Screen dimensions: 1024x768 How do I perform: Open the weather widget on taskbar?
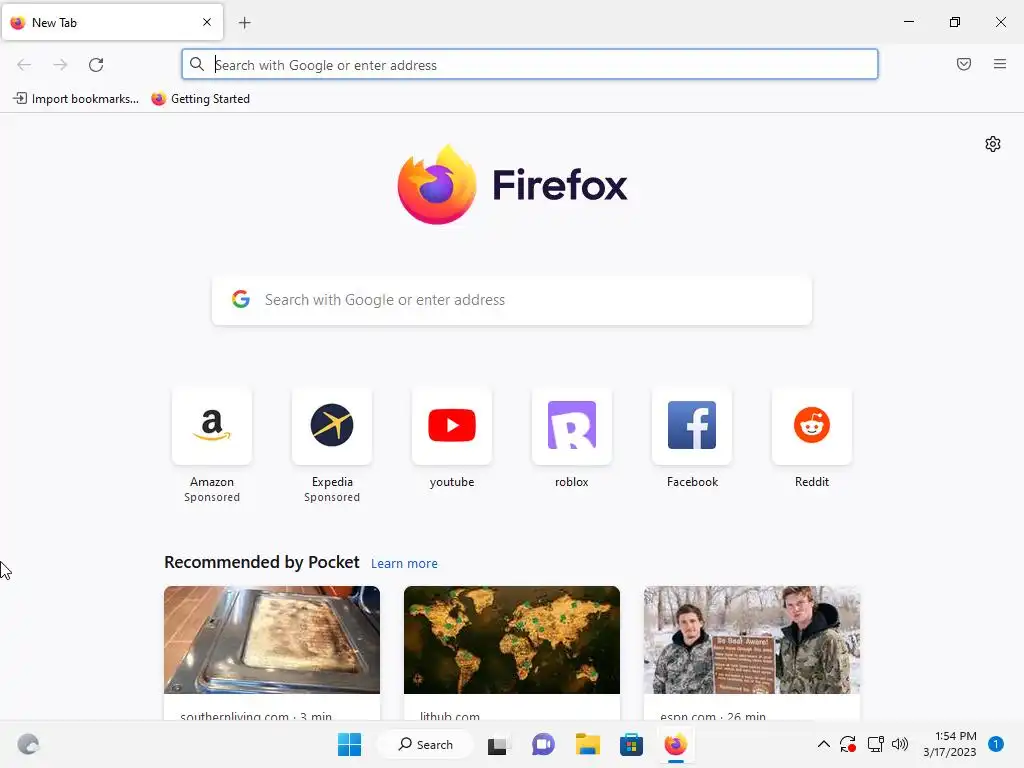click(x=27, y=744)
